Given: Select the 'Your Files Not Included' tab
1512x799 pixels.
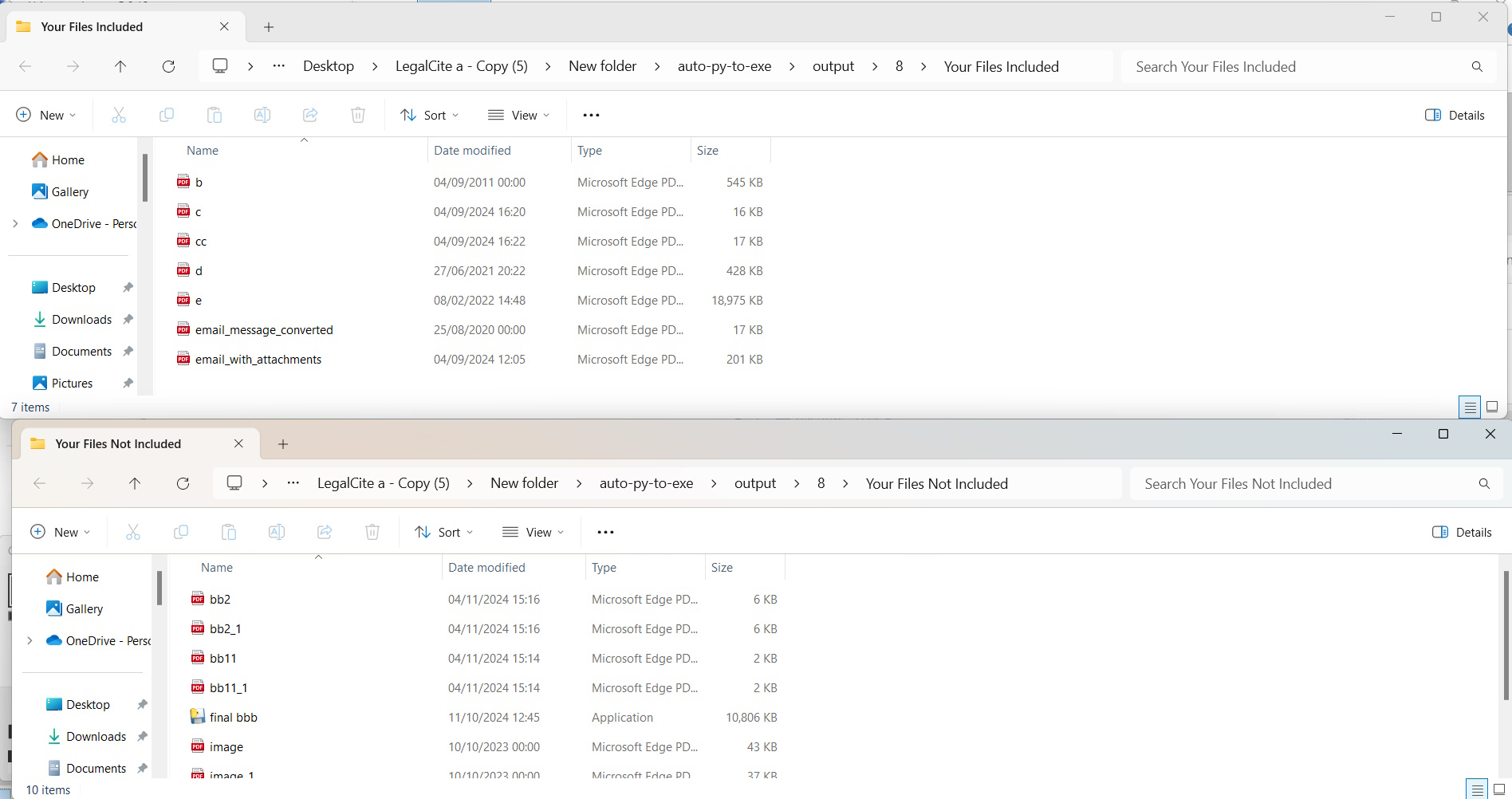Looking at the screenshot, I should [118, 443].
